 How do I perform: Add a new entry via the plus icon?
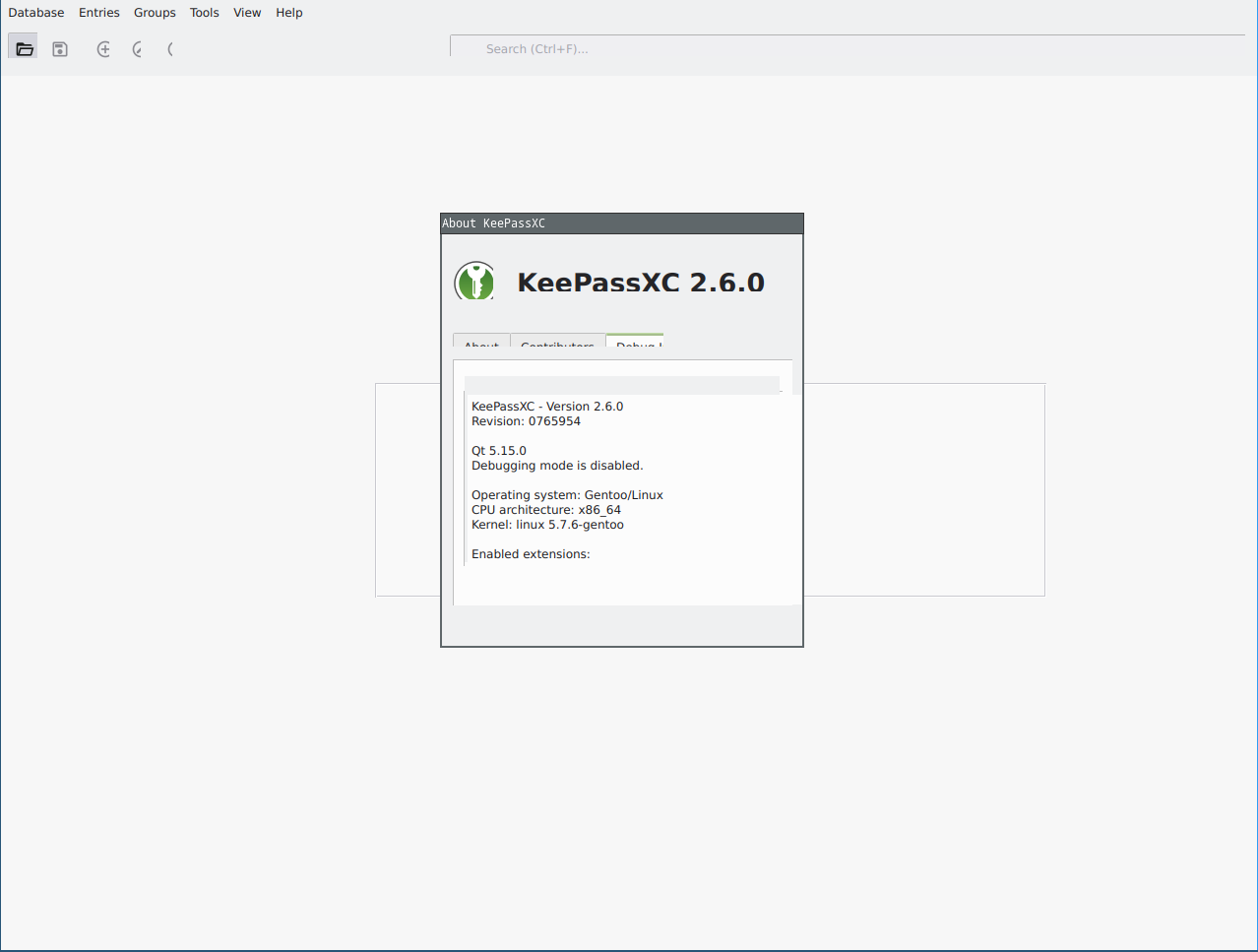pyautogui.click(x=102, y=48)
